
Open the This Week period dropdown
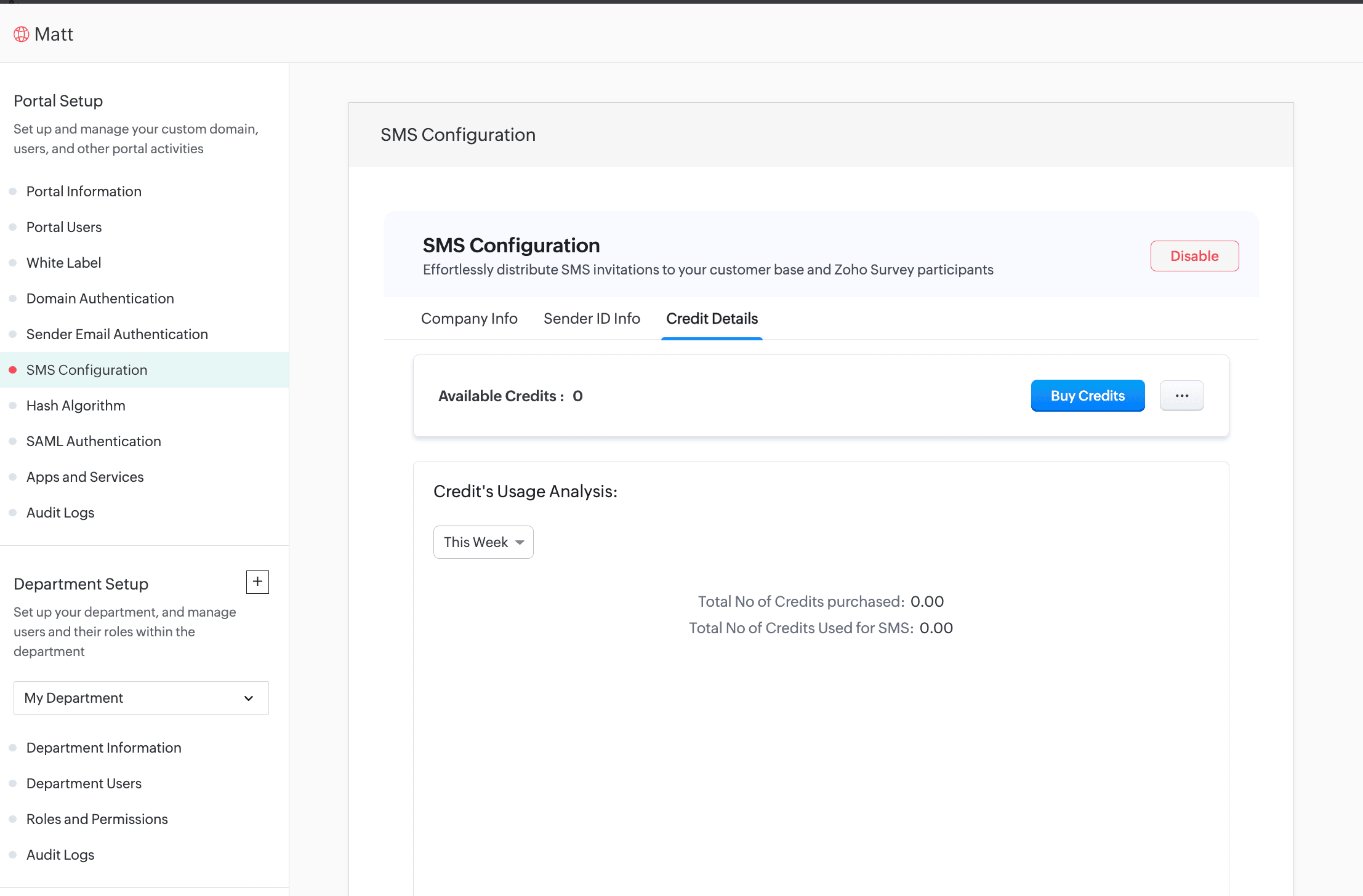click(x=483, y=542)
